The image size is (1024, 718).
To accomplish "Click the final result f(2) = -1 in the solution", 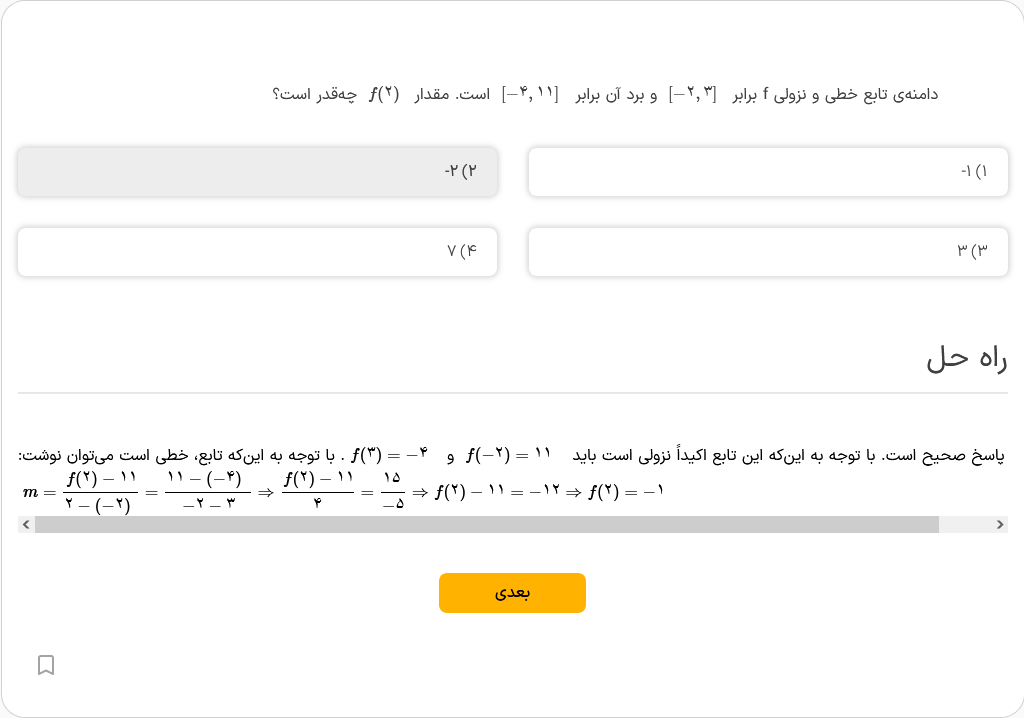I will coord(625,492).
